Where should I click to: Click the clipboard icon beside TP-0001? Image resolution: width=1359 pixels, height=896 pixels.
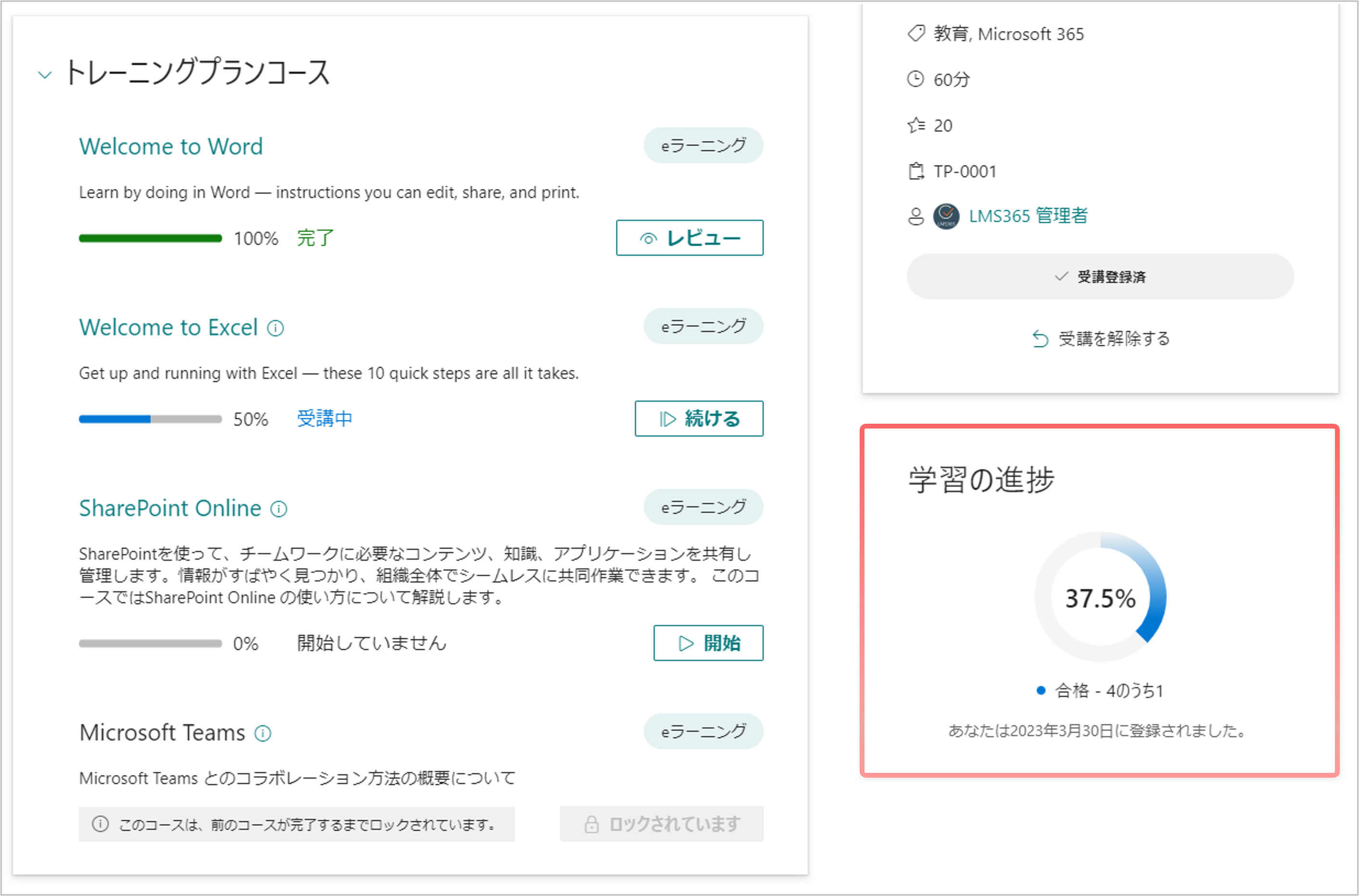(916, 171)
